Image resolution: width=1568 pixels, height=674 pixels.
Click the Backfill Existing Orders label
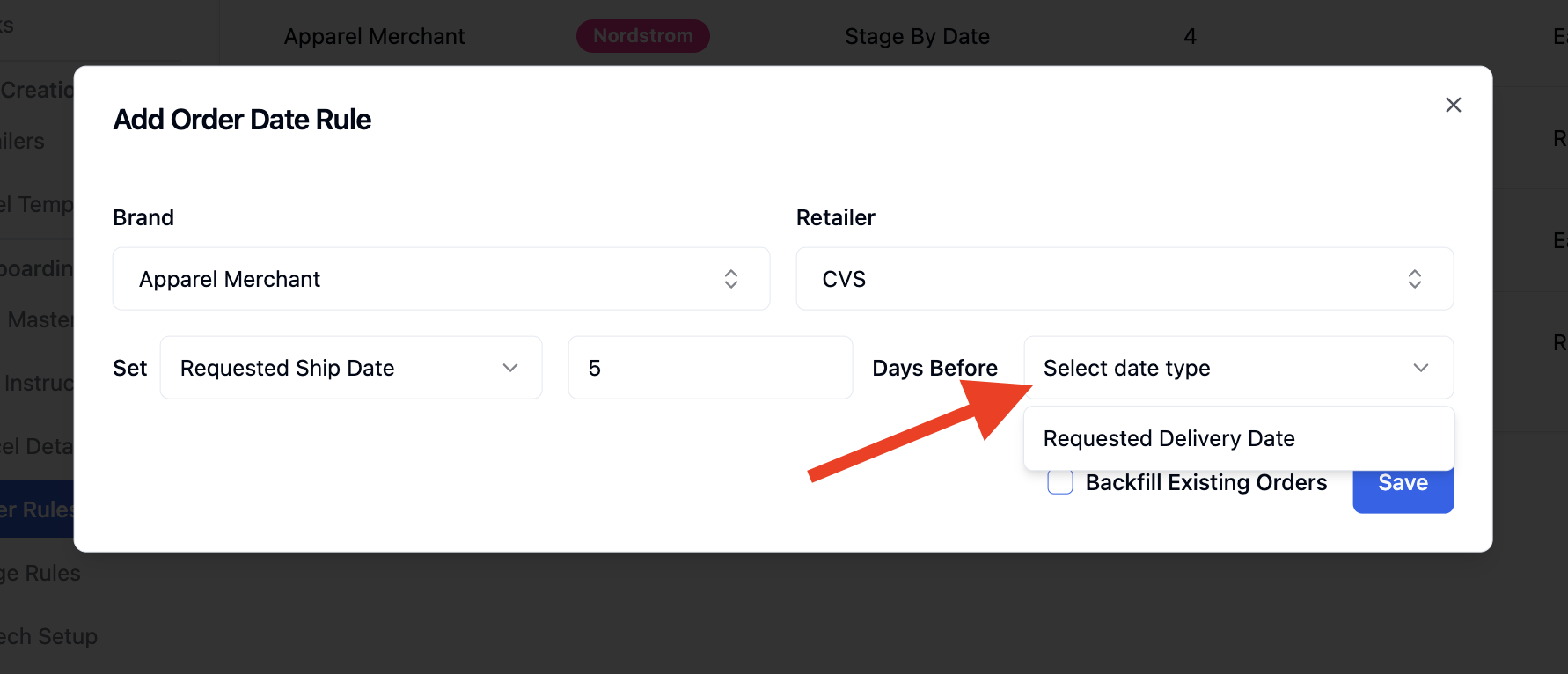click(x=1205, y=482)
